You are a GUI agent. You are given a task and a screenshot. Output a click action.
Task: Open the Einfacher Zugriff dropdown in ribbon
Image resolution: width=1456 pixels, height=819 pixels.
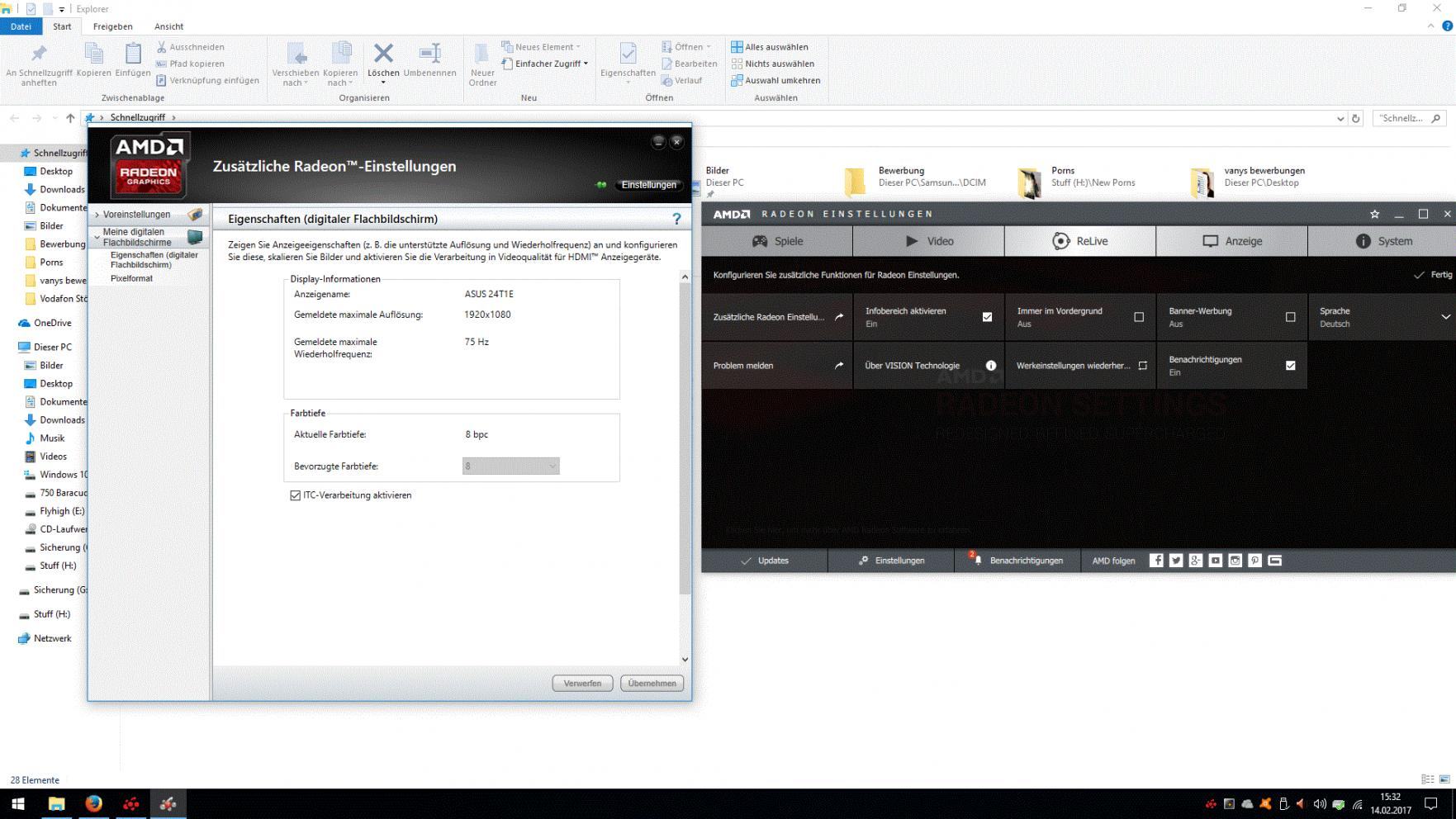(545, 64)
